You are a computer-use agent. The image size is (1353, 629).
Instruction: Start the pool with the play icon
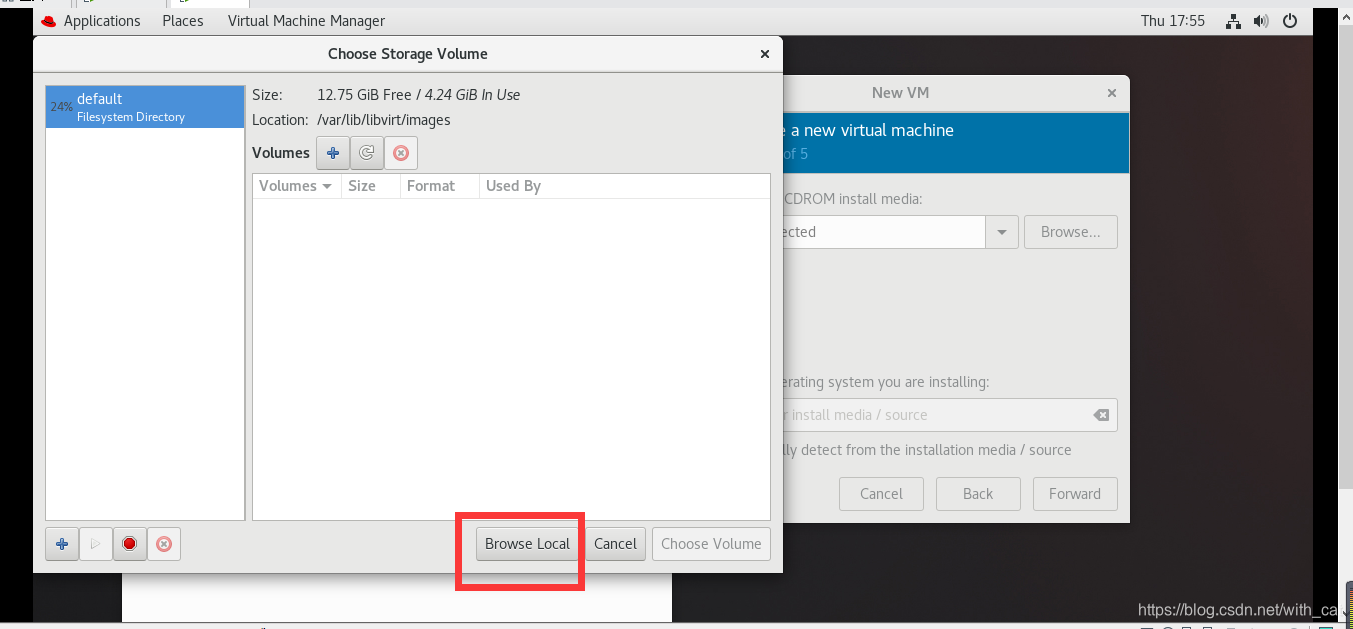pyautogui.click(x=96, y=544)
